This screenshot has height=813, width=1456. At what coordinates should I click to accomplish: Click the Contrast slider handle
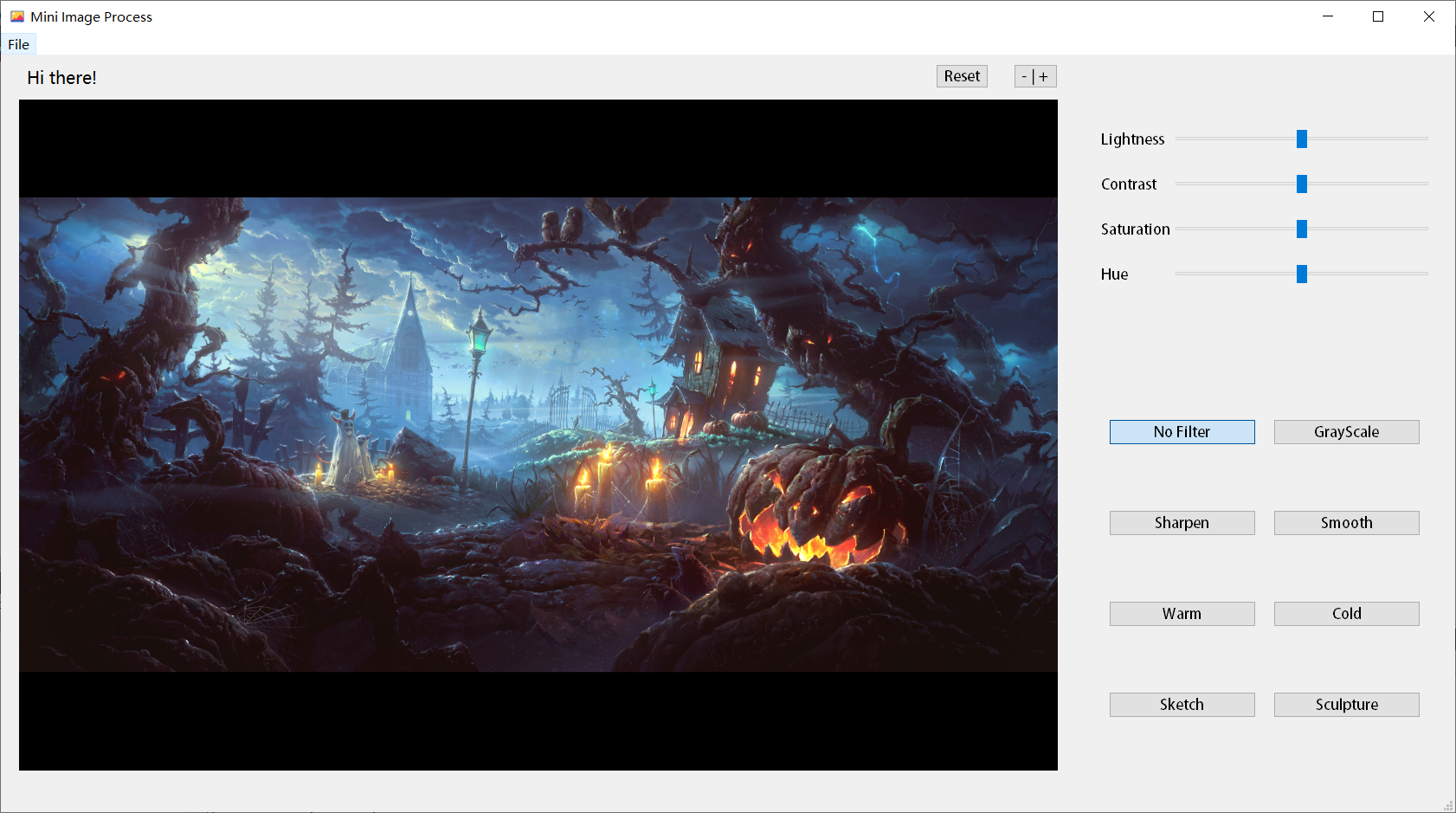pyautogui.click(x=1301, y=184)
